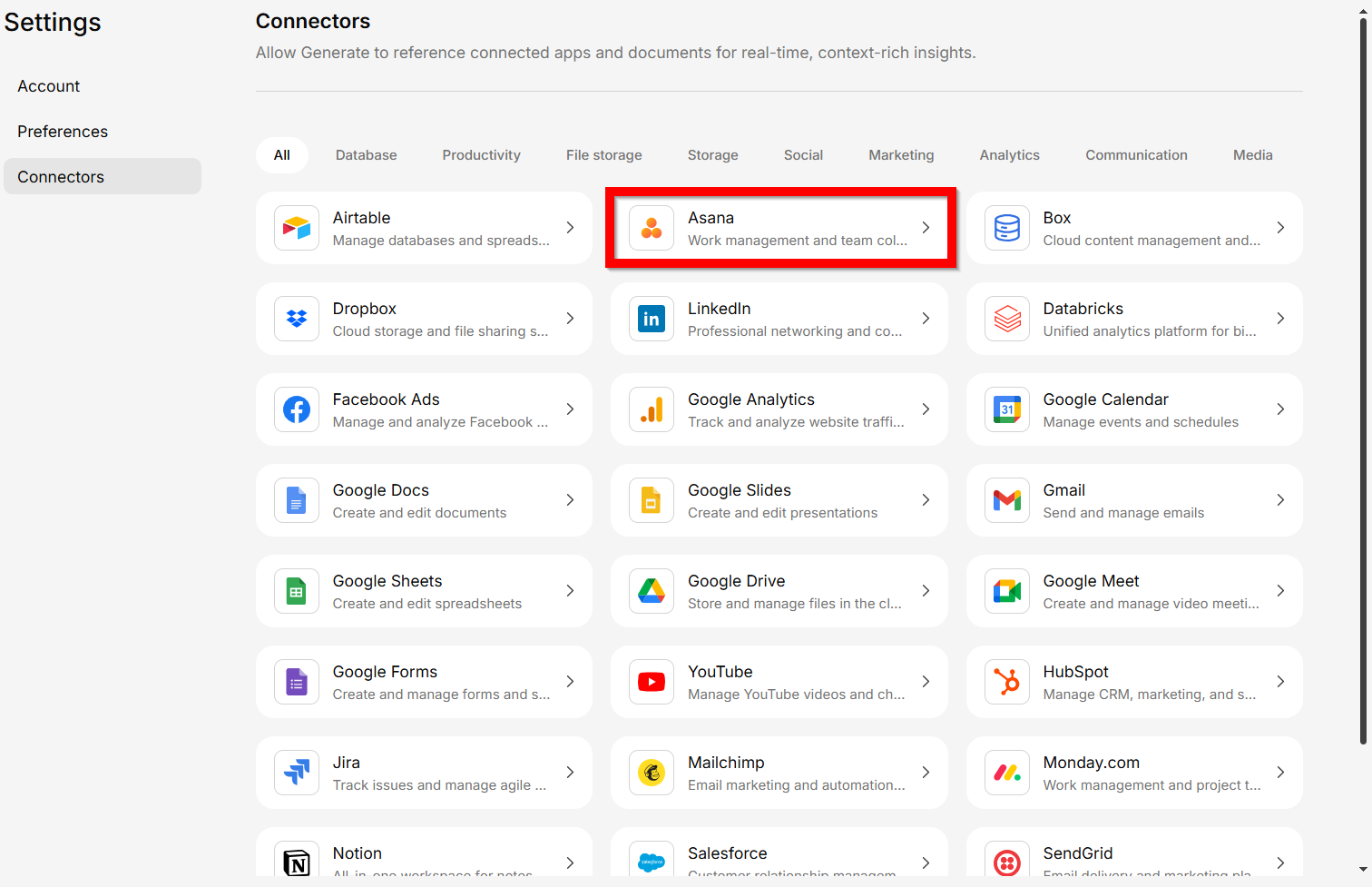Click the YouTube play icon
This screenshot has height=887, width=1372.
coord(652,682)
